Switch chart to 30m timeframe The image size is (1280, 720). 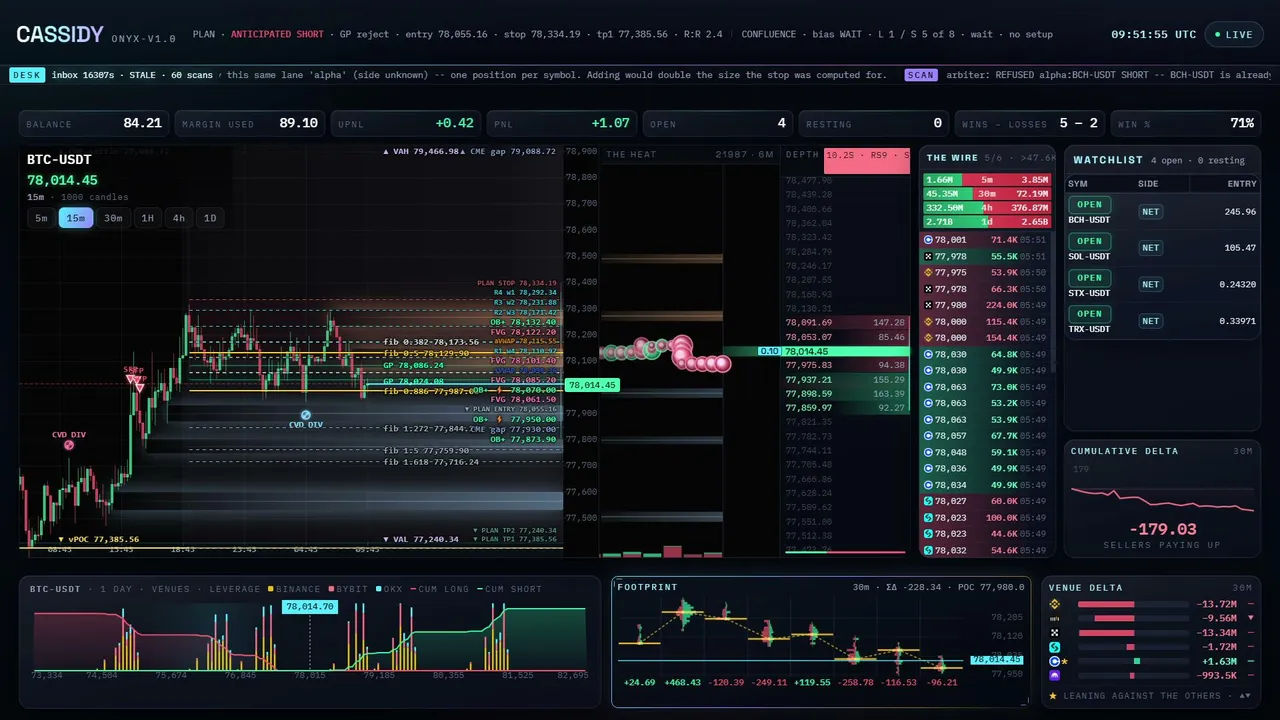point(113,218)
